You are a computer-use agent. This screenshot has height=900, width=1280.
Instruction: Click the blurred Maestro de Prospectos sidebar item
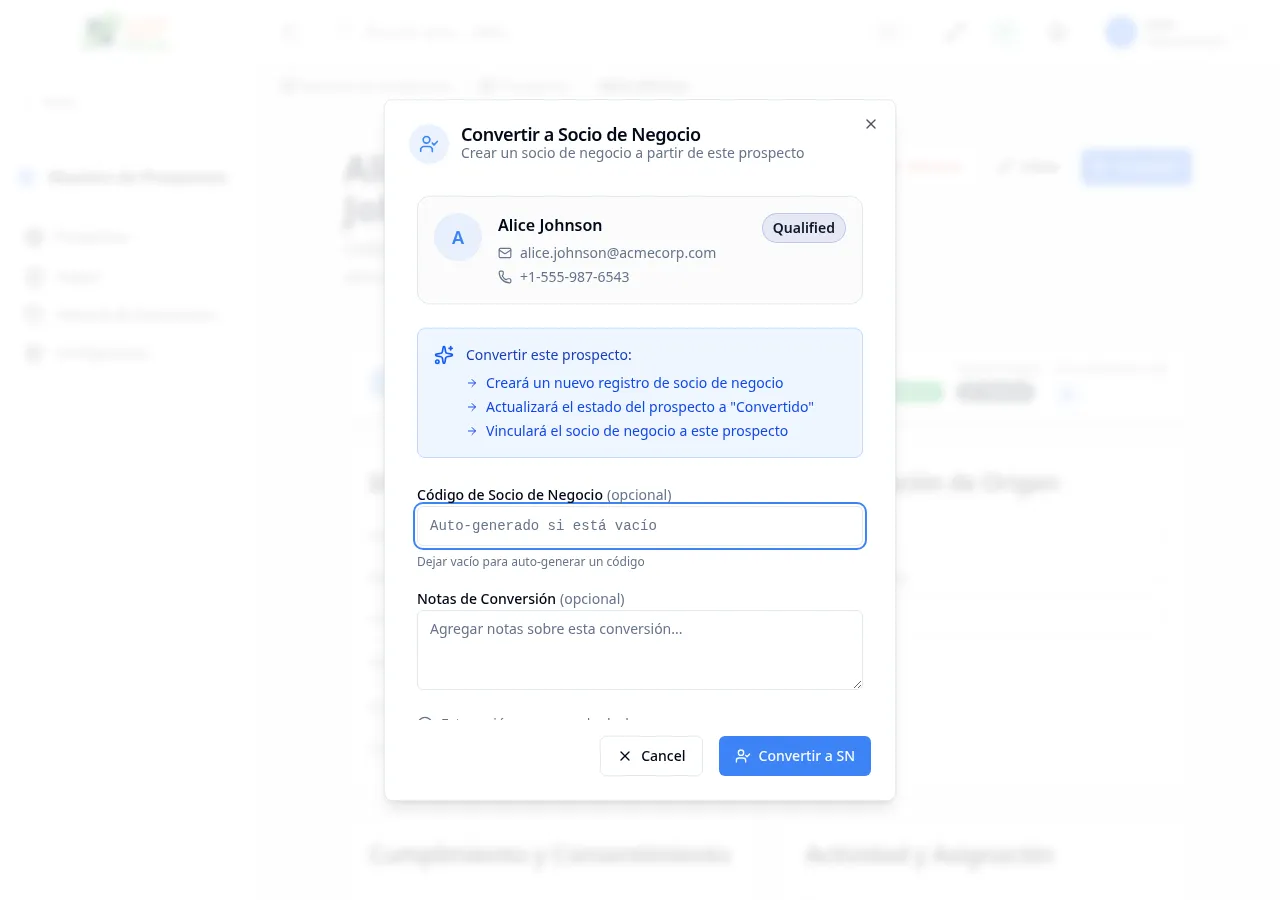pos(137,178)
